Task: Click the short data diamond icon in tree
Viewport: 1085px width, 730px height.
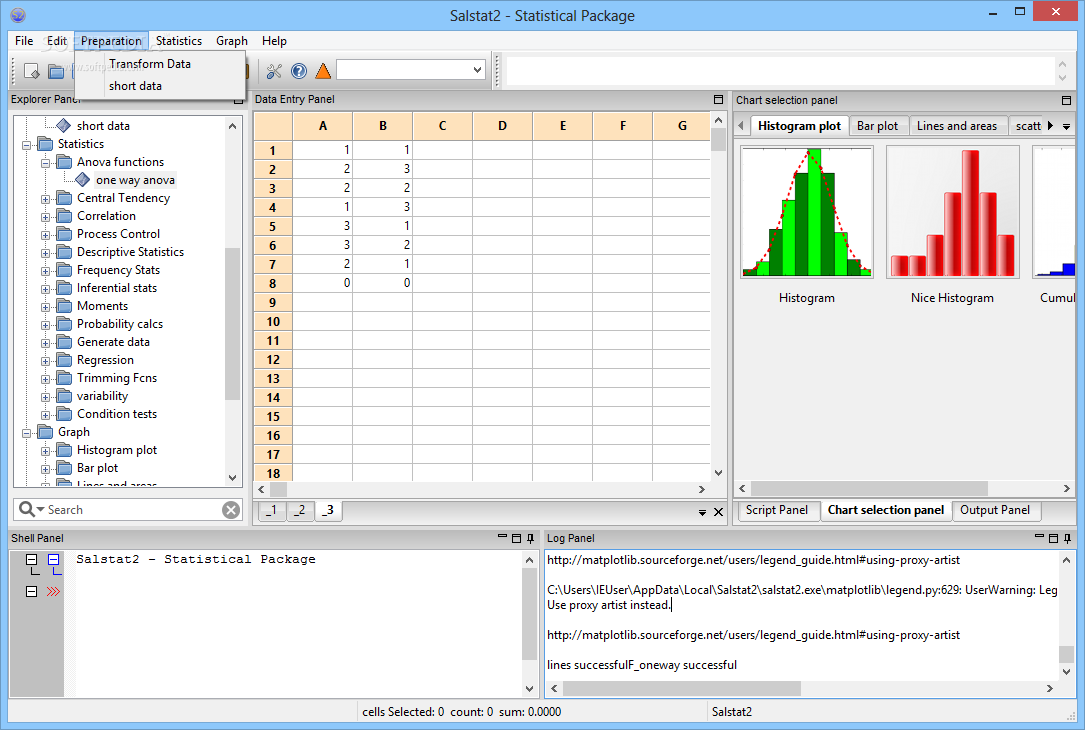Action: 64,125
